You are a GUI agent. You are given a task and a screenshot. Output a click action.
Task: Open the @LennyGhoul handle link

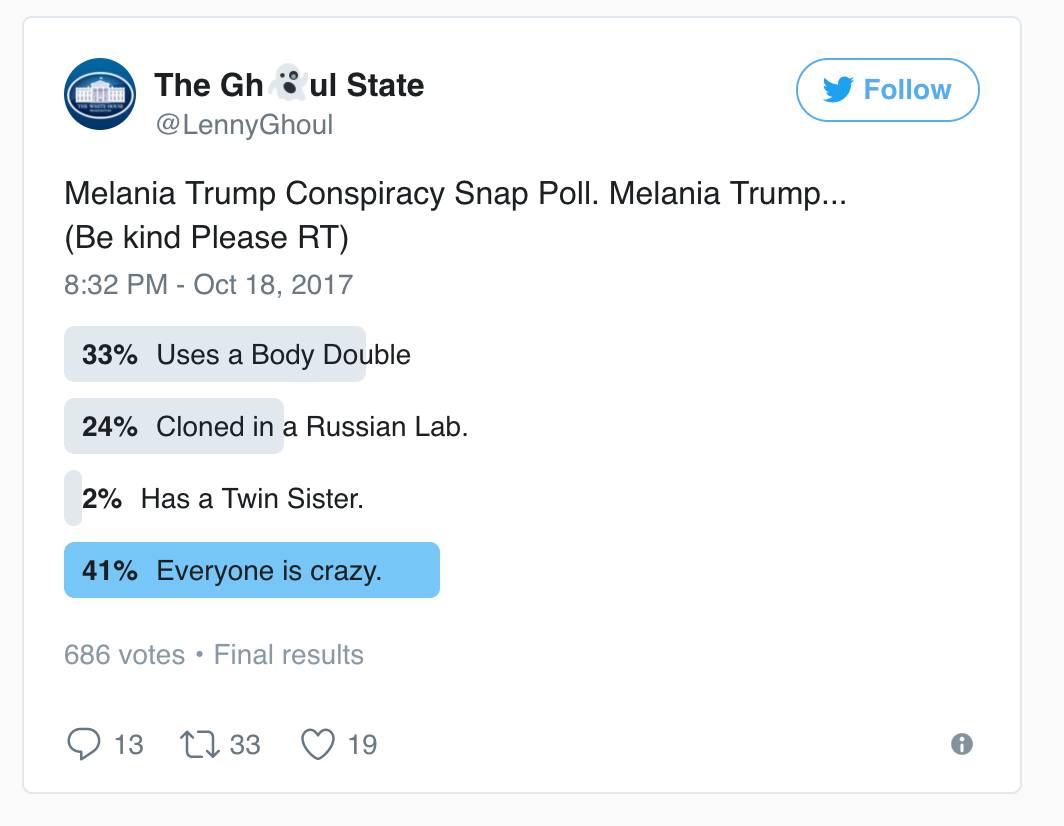[x=244, y=125]
